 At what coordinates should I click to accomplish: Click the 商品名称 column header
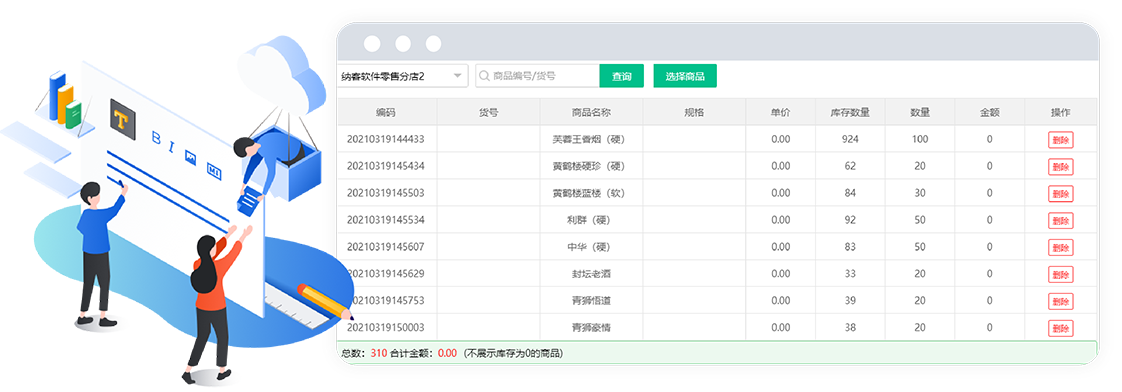(x=591, y=112)
